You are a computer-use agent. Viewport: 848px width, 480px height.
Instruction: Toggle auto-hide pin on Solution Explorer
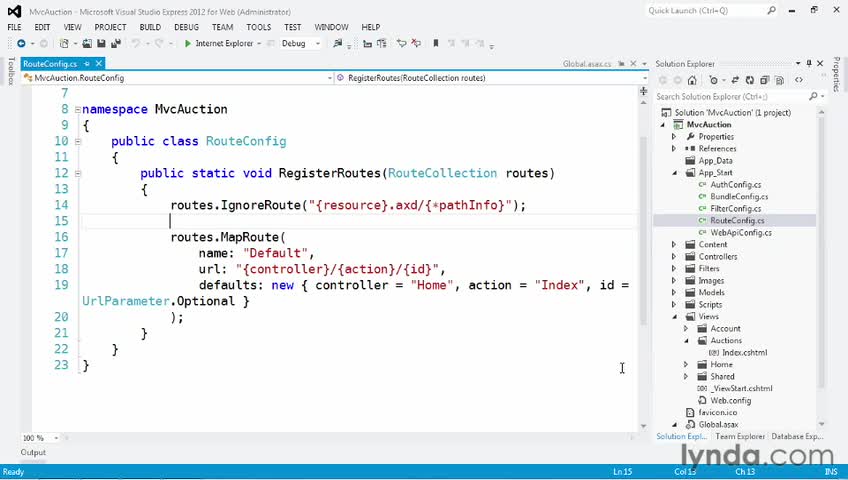pyautogui.click(x=809, y=63)
